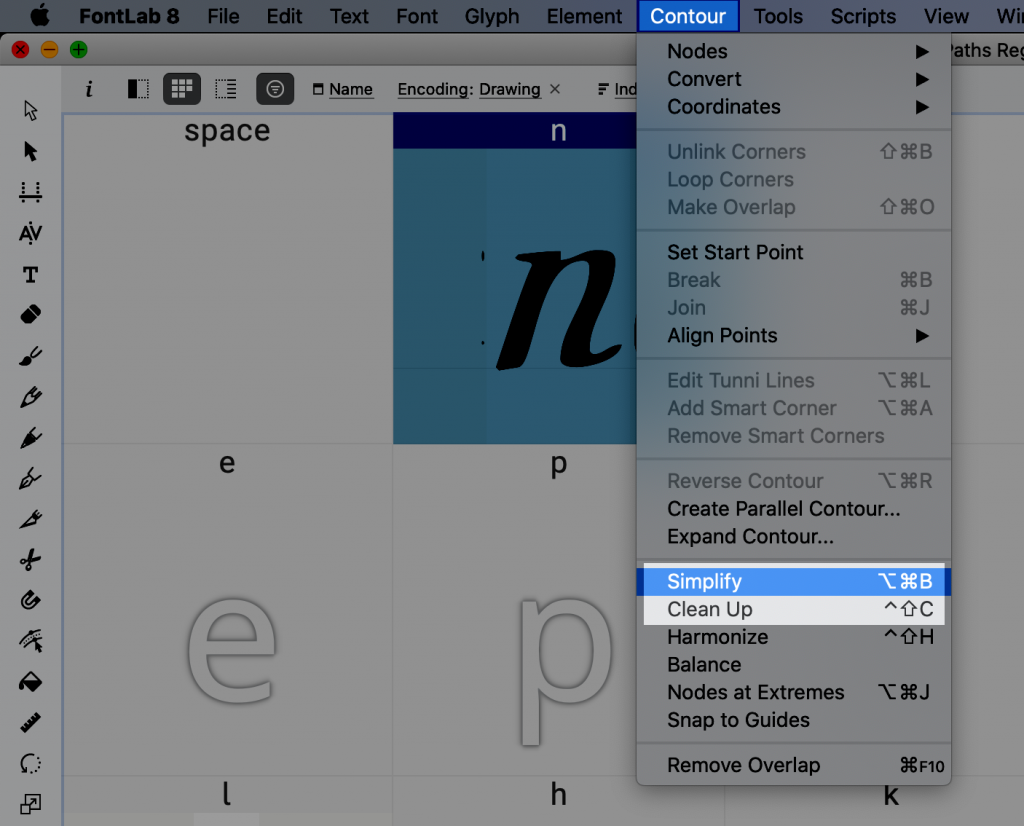Open the Apple menu
Screen dimensions: 1024x826
coord(40,16)
